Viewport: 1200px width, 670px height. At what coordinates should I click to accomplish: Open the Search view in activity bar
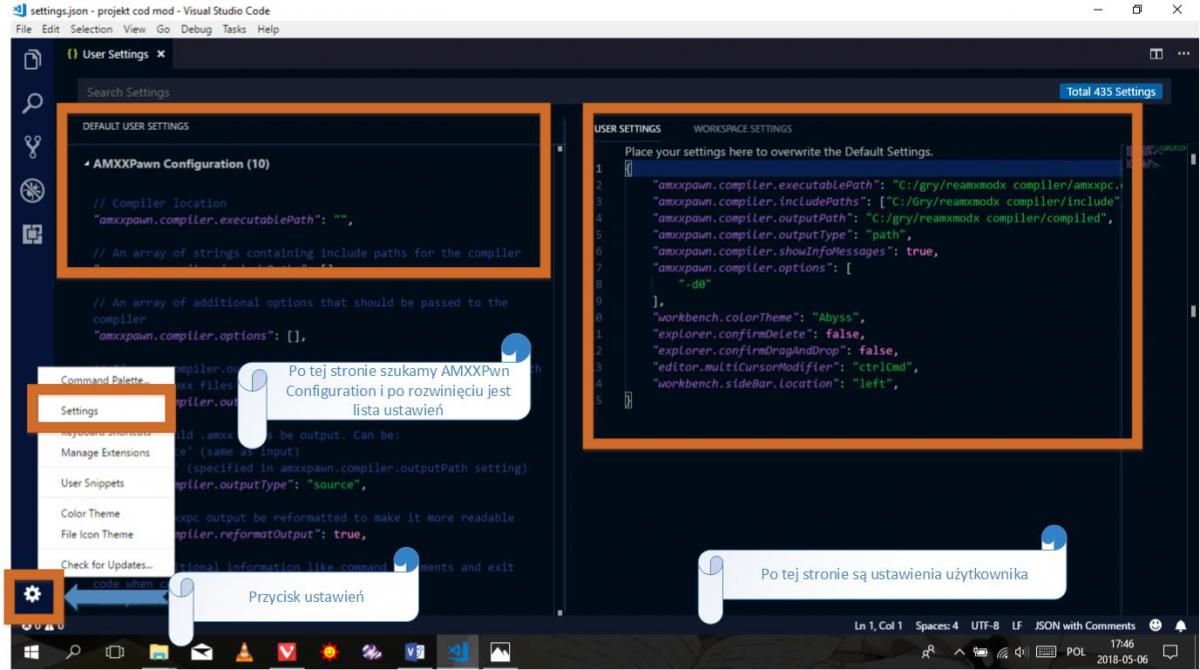pos(33,103)
